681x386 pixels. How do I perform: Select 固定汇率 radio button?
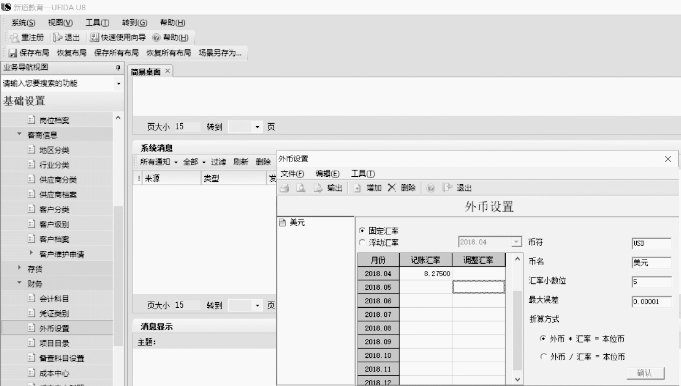click(x=362, y=231)
